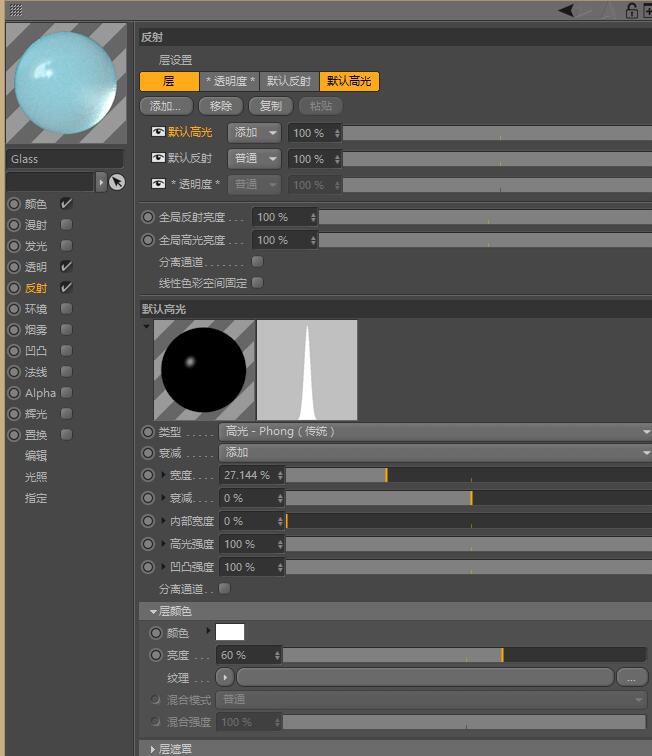Click the Glass material preview sphere

coord(66,83)
